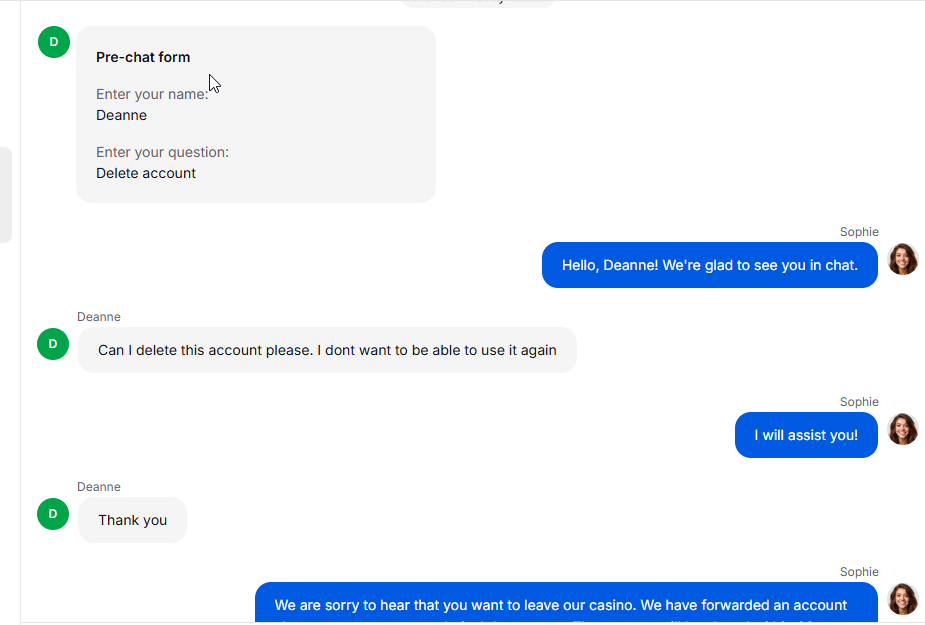Click the We are sorry to hear message
The width and height of the screenshot is (925, 625).
(566, 603)
